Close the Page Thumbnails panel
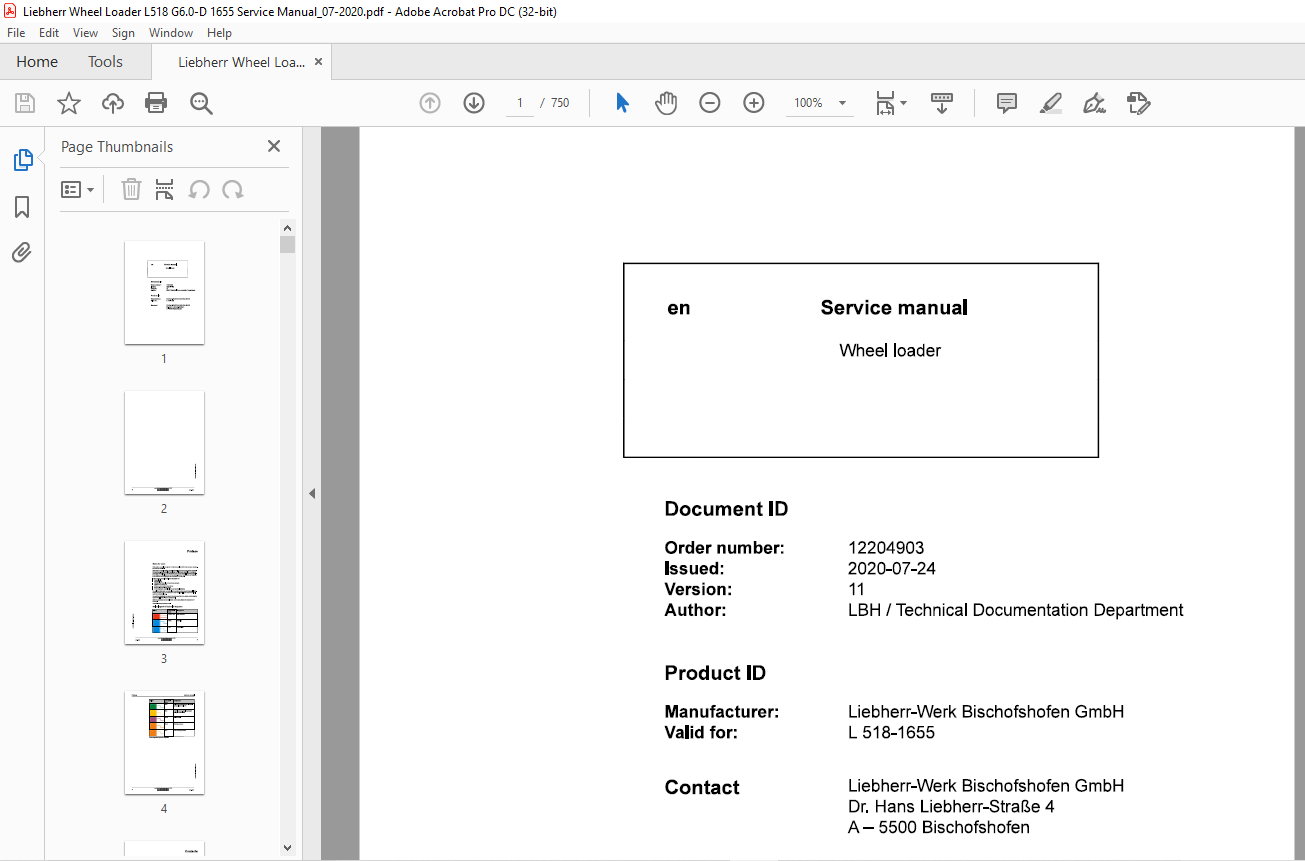This screenshot has height=861, width=1305. pyautogui.click(x=274, y=146)
